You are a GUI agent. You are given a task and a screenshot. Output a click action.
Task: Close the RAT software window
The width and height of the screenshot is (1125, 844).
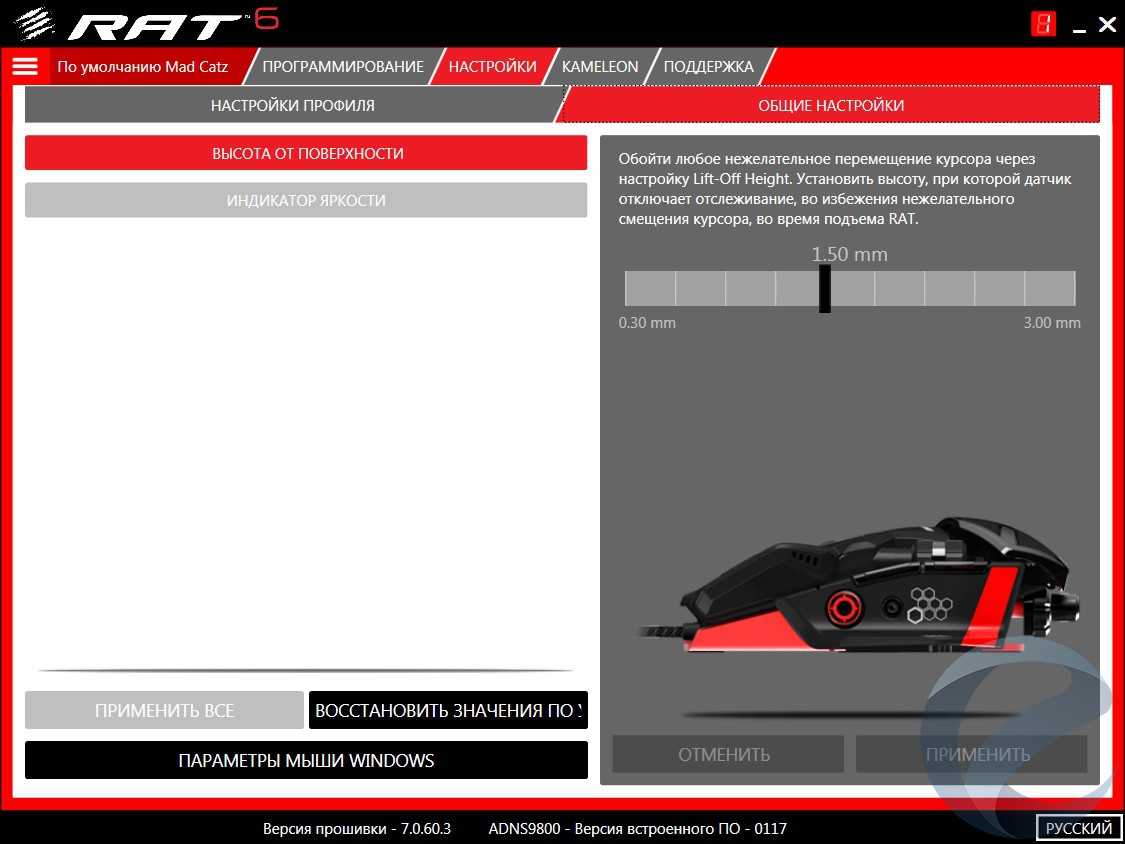pos(1107,25)
